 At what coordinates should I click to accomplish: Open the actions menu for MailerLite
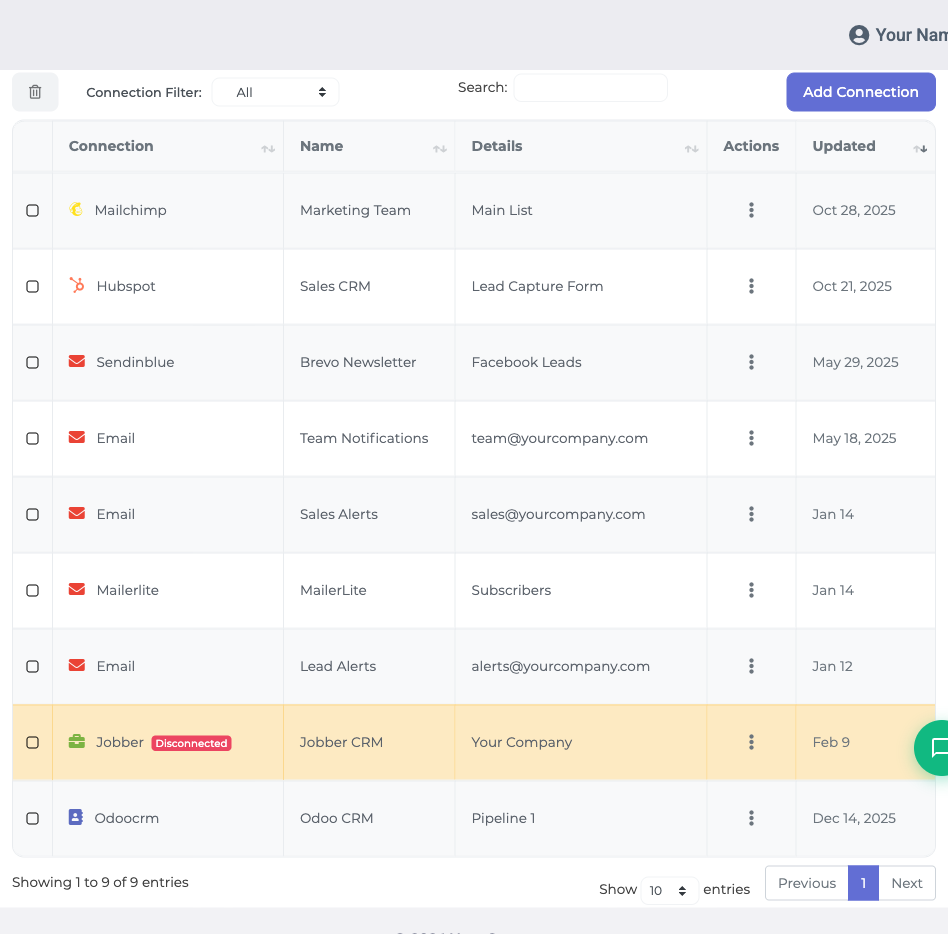tap(751, 590)
